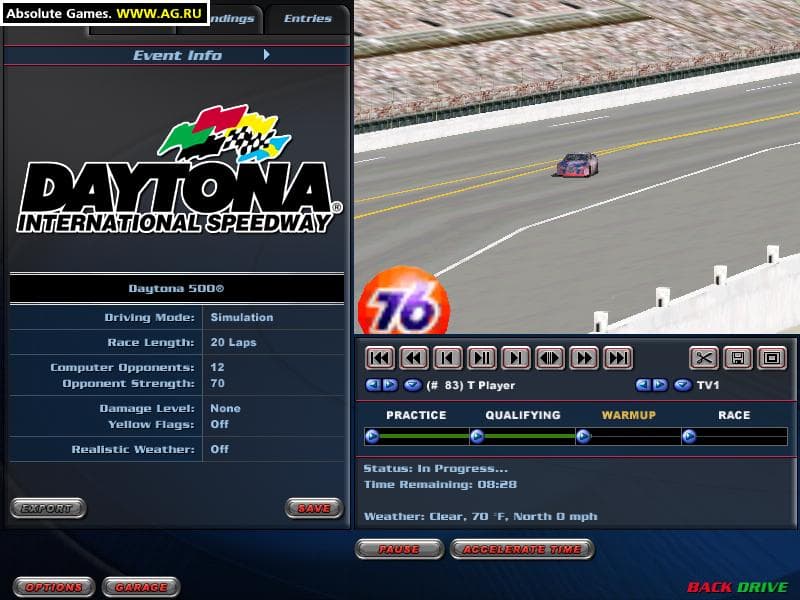Image resolution: width=800 pixels, height=600 pixels.
Task: Fast forward the replay
Action: (584, 358)
